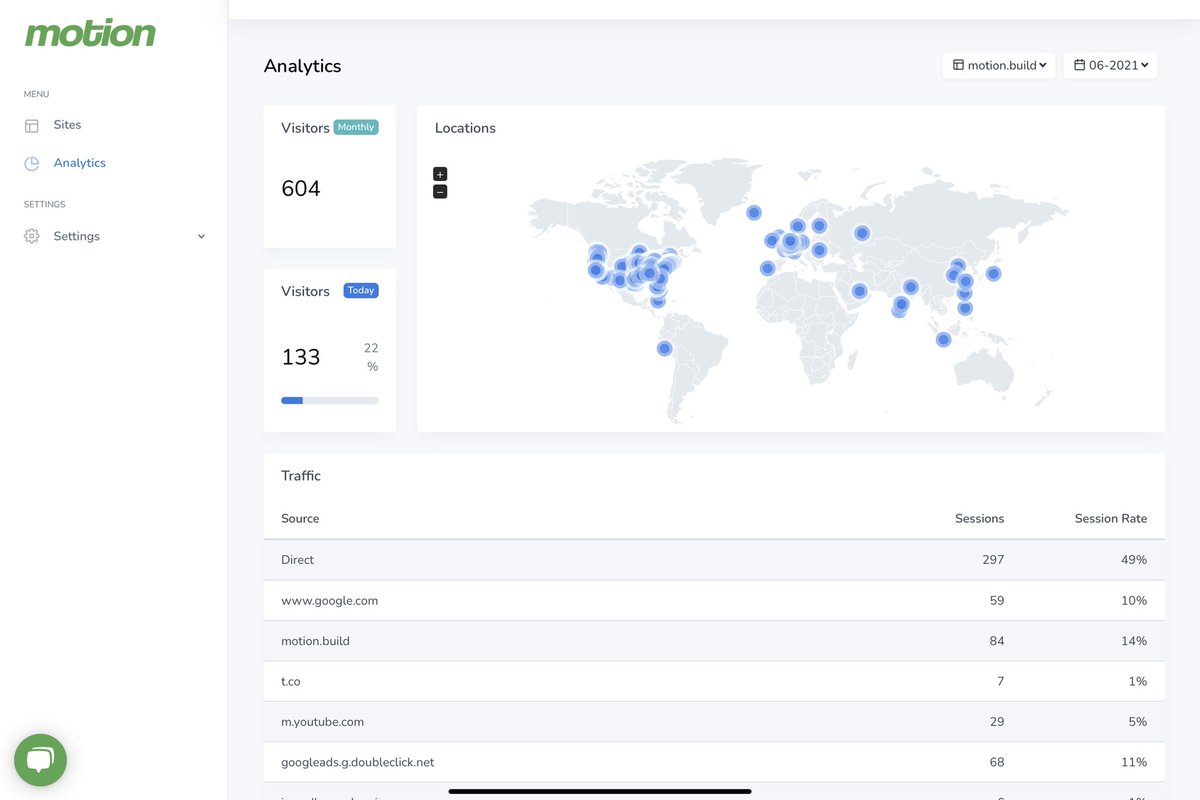The height and width of the screenshot is (800, 1200).
Task: Click the Traffic section title
Action: [x=301, y=476]
